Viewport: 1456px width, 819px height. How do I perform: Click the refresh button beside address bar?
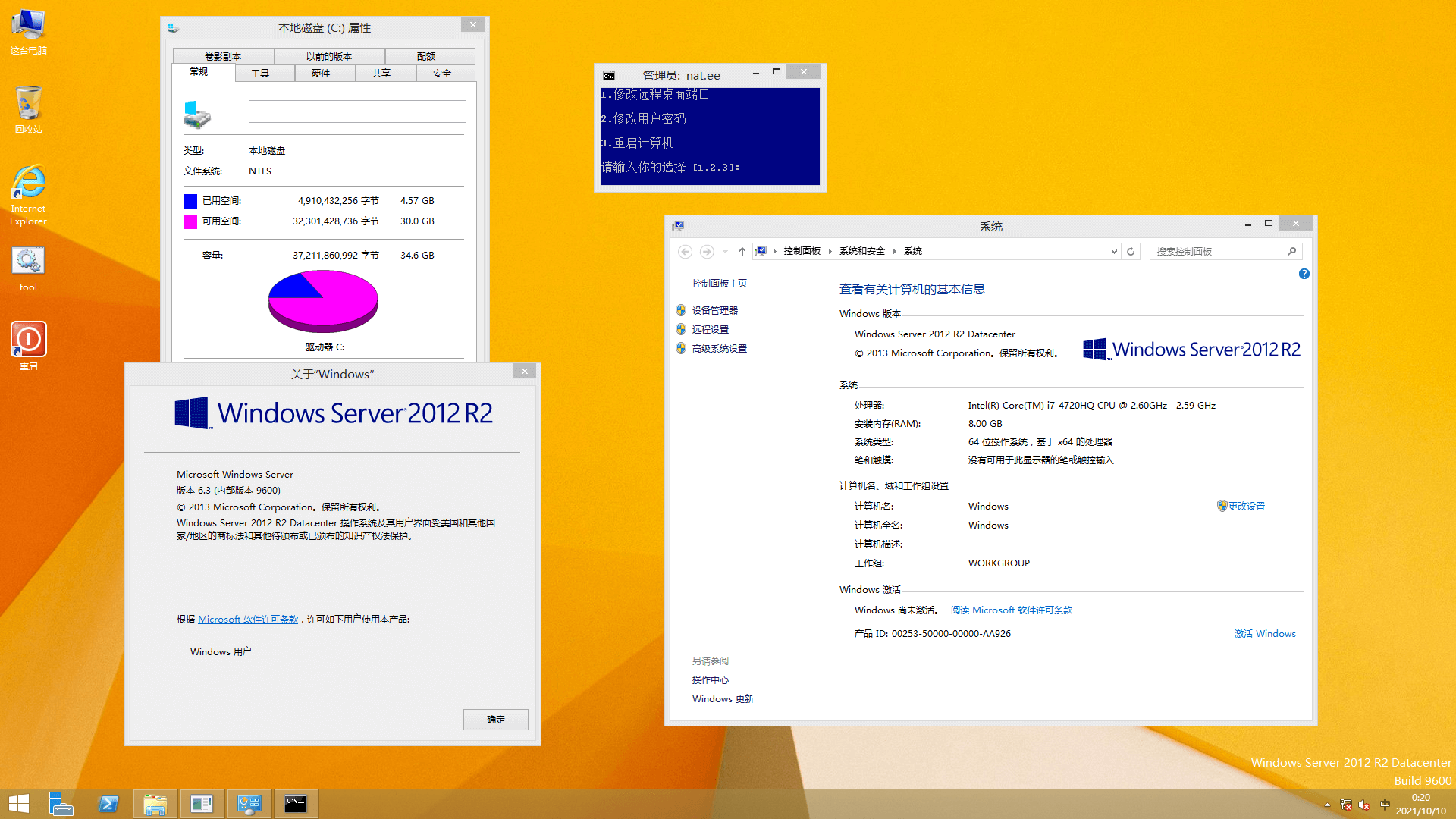[x=1131, y=251]
